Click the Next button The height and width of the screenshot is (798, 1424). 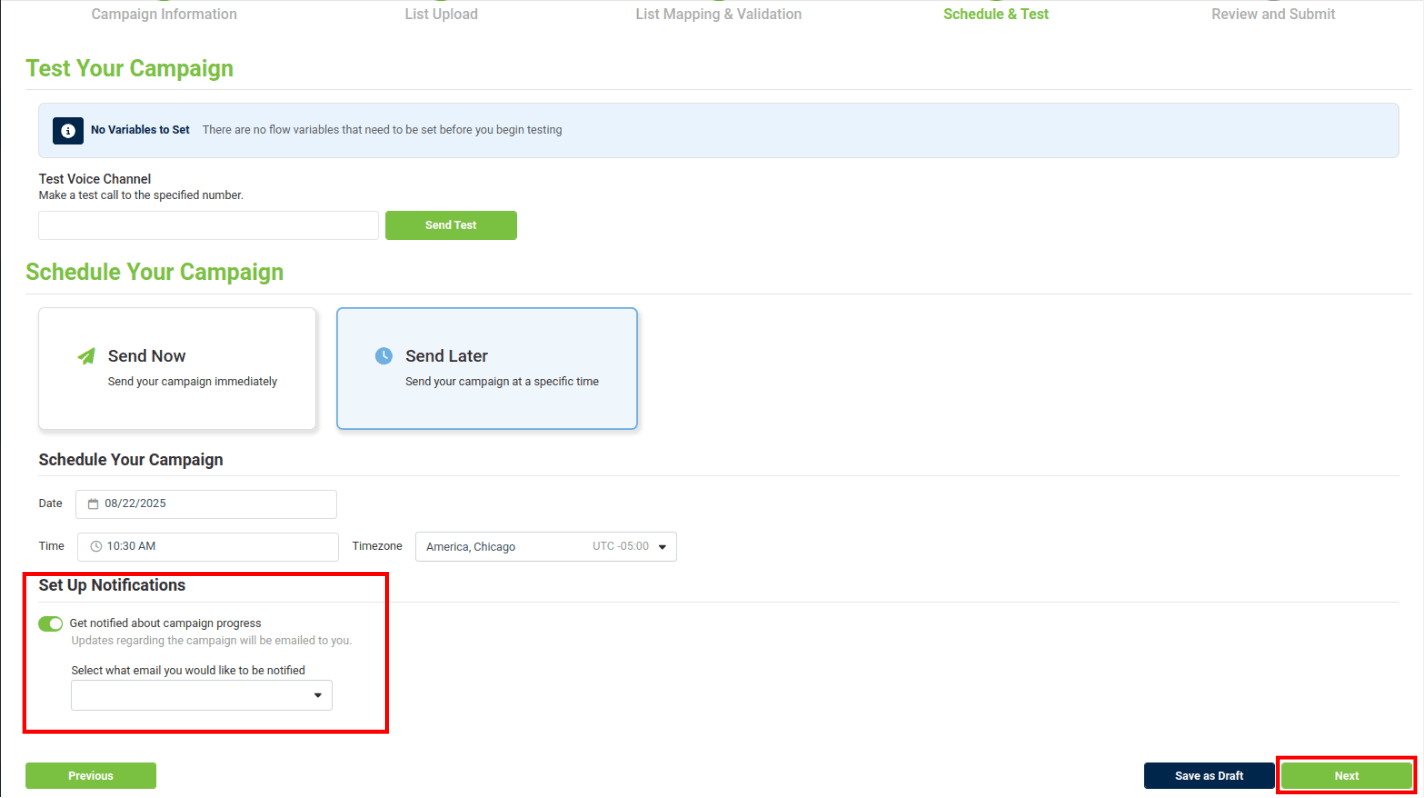[1346, 776]
